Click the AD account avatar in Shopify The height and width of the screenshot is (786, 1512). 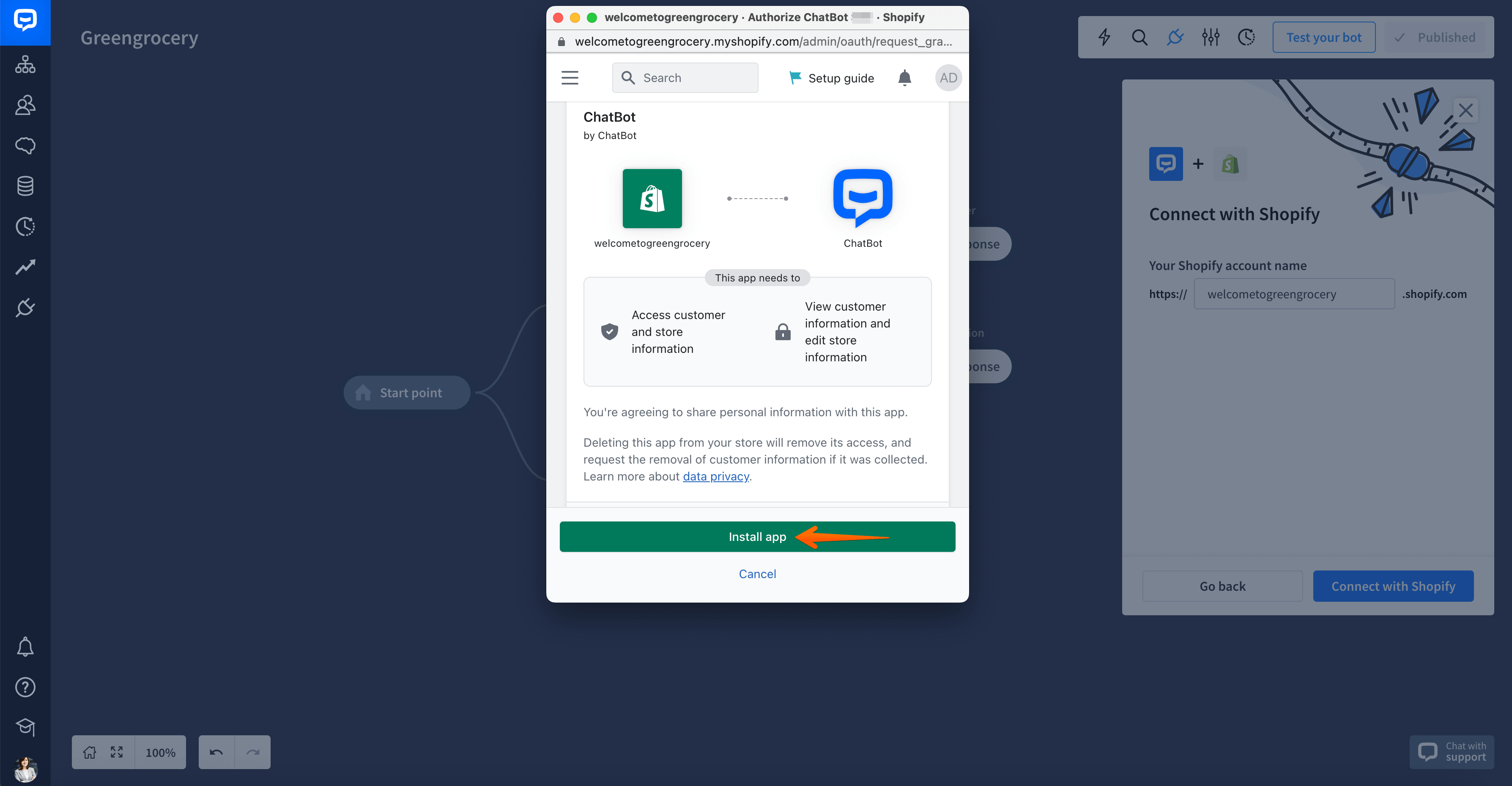(x=948, y=78)
